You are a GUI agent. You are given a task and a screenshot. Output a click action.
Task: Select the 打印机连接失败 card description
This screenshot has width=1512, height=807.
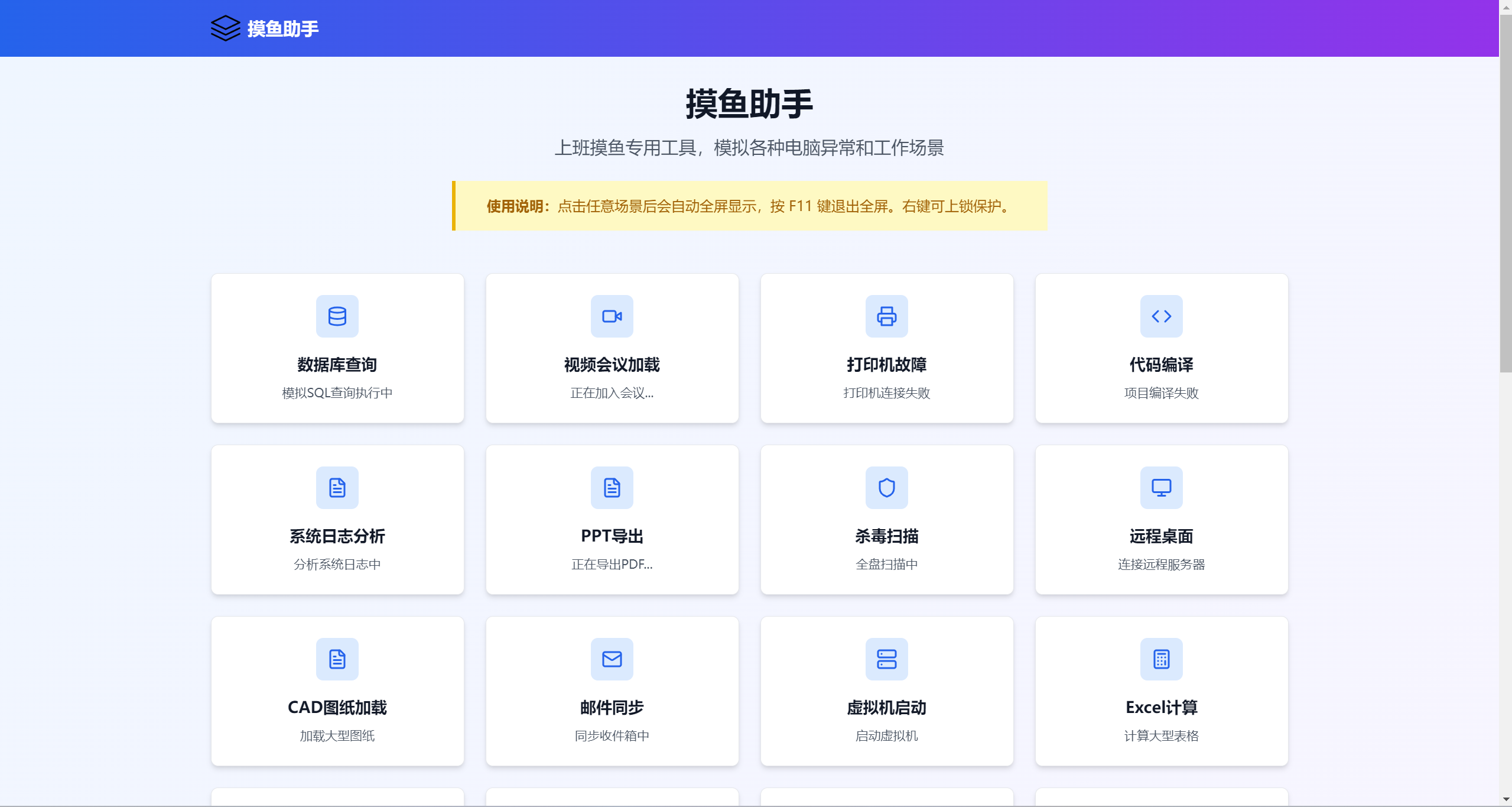click(x=886, y=393)
